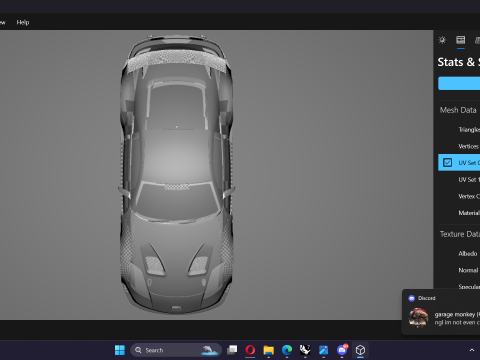Click the garage monkey avatar in notification
This screenshot has height=360, width=480.
click(418, 318)
